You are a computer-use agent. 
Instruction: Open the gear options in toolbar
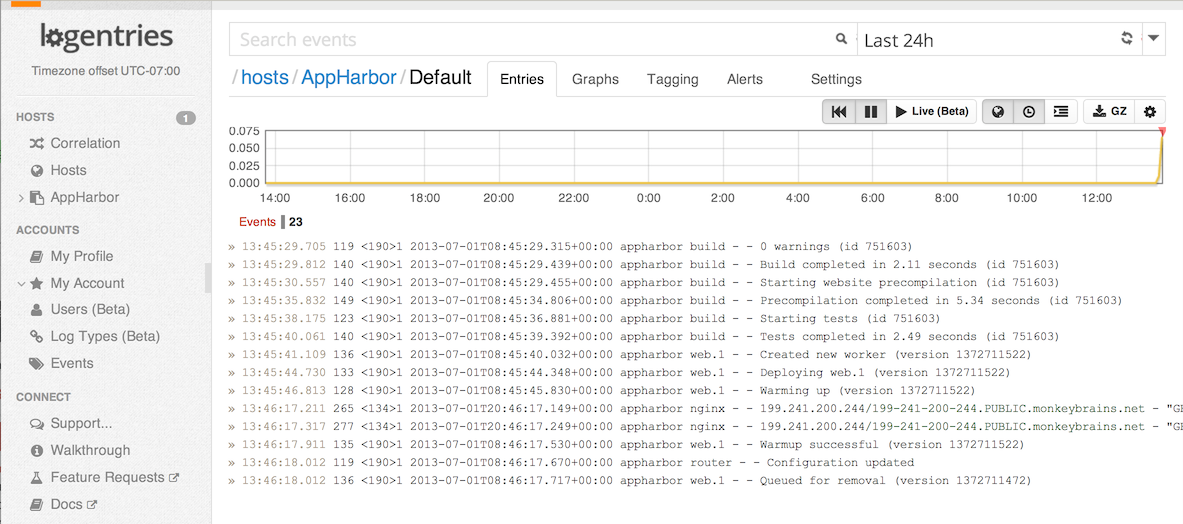pyautogui.click(x=1150, y=112)
